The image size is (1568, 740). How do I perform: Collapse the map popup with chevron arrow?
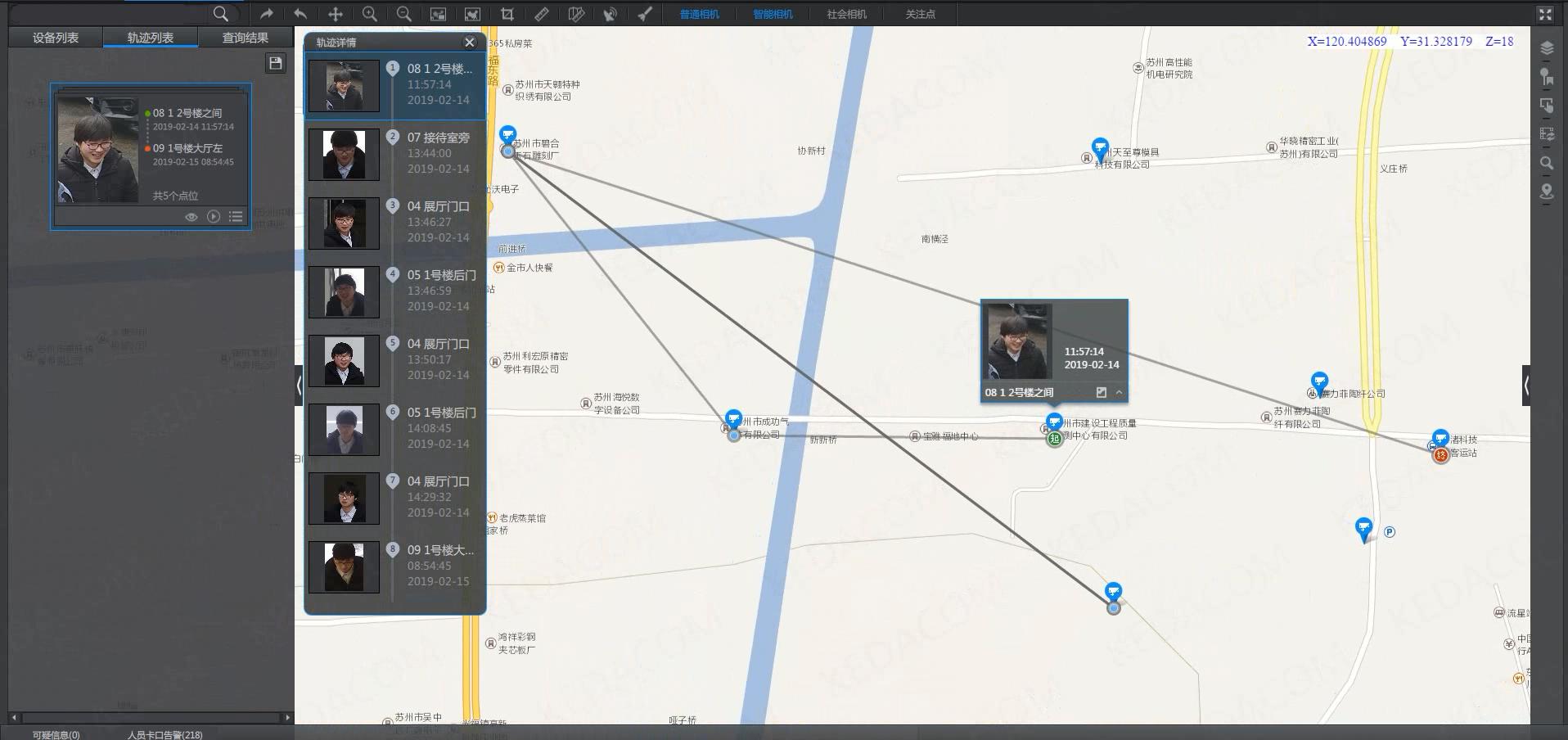click(1119, 393)
